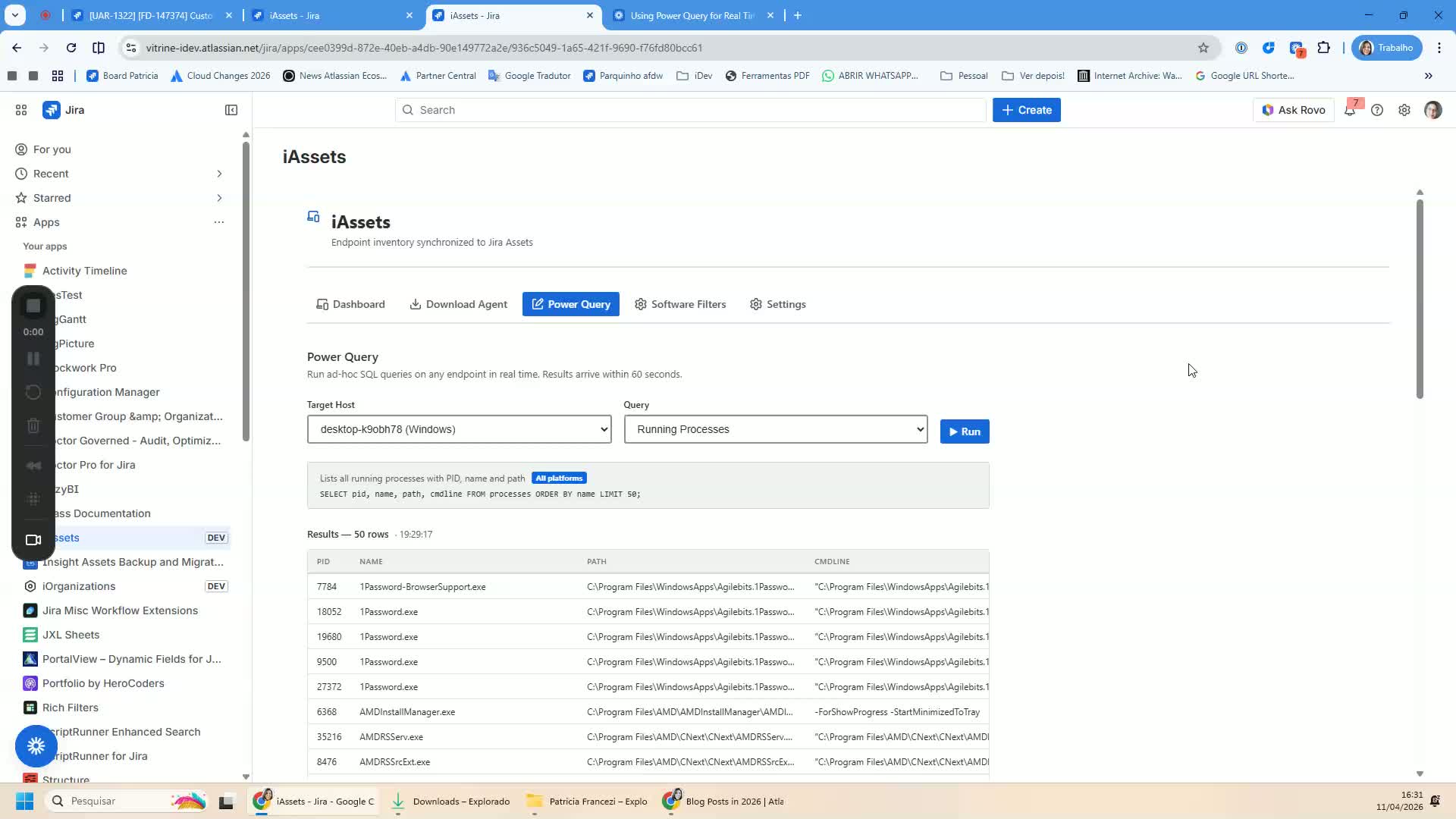Click the main page vertical scrollbar

pos(1420,297)
